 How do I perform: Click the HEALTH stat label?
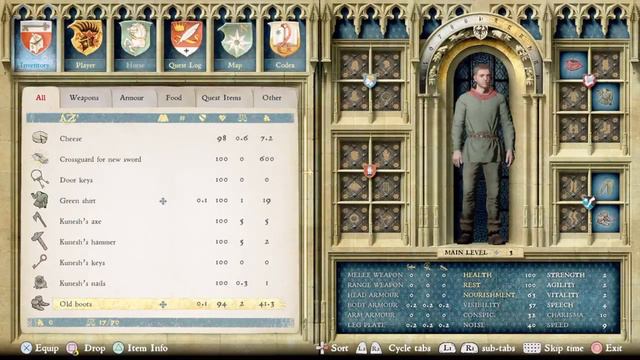477,275
